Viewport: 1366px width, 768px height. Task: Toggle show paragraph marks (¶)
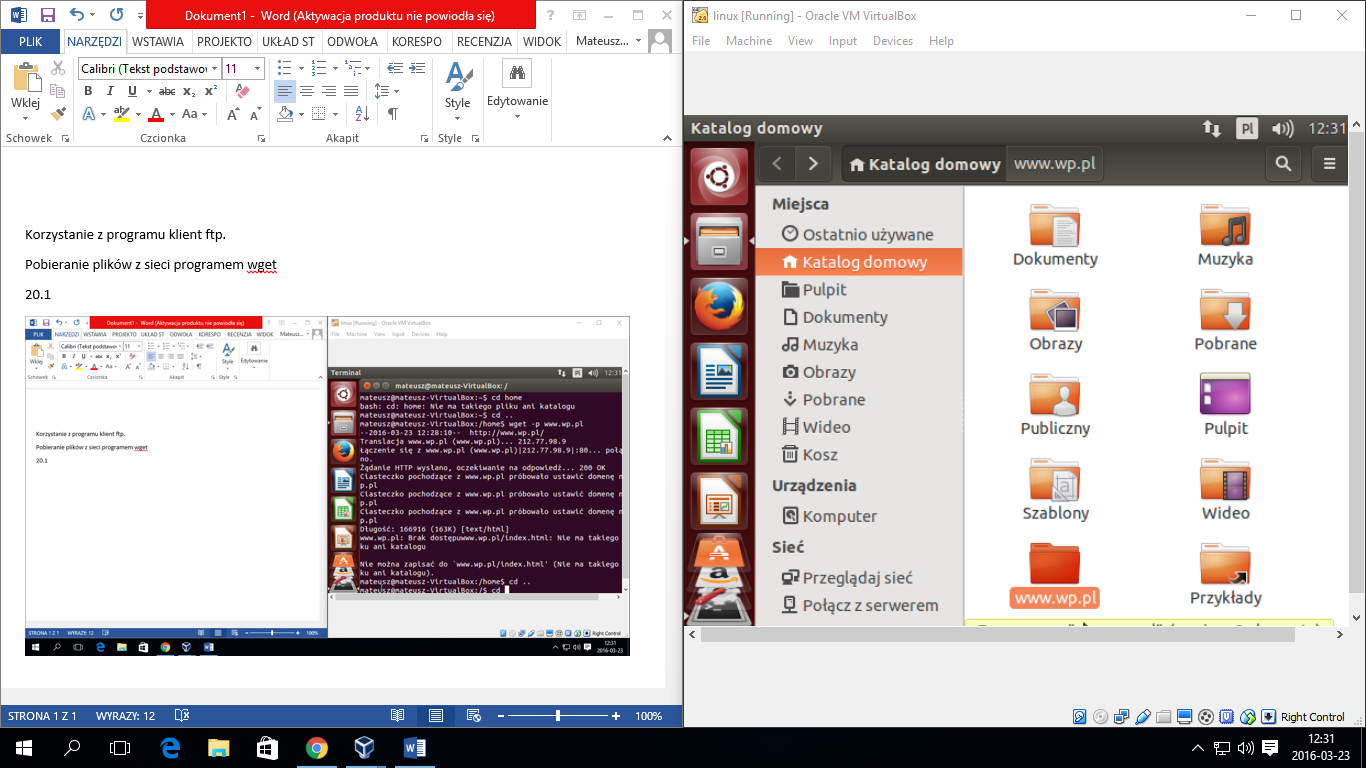393,114
